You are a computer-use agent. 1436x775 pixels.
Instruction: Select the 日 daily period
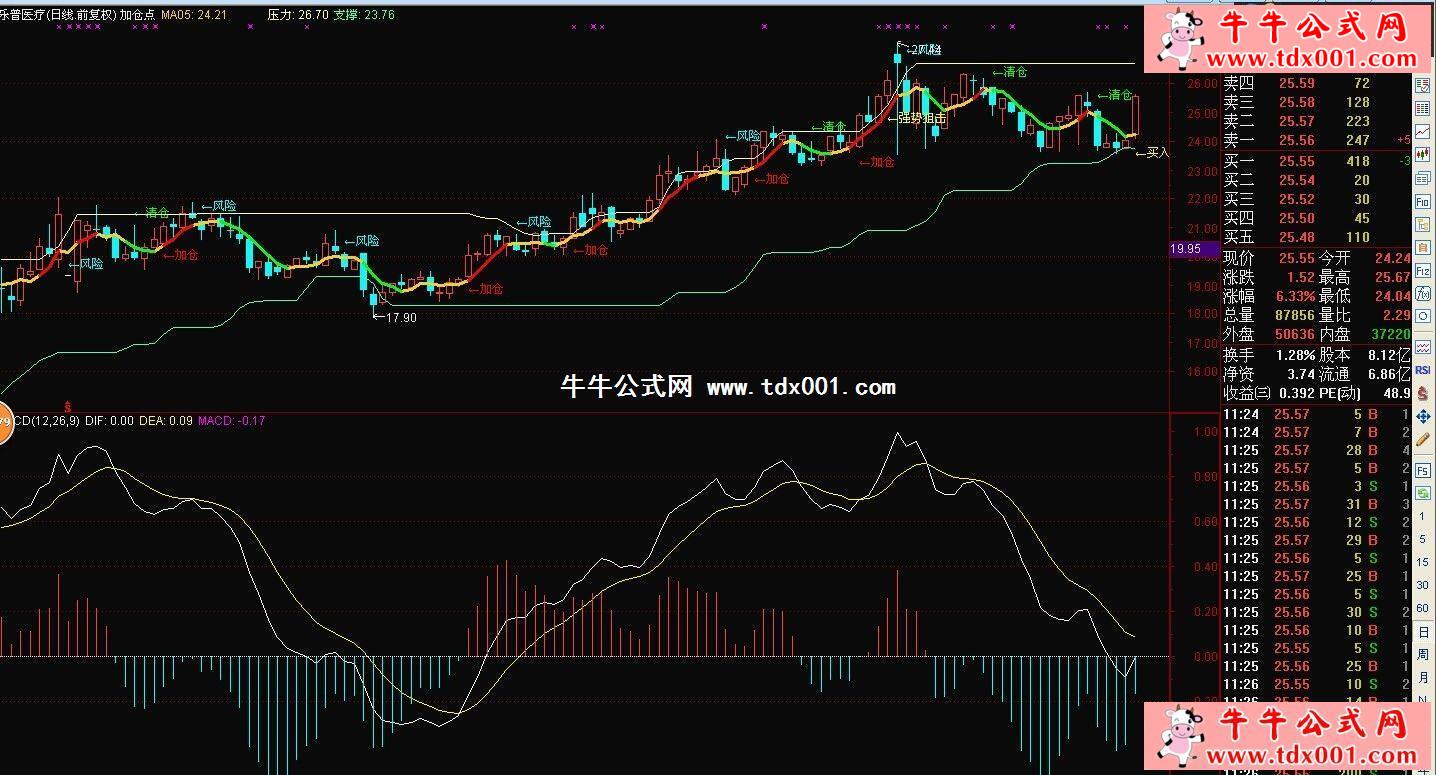click(x=1422, y=631)
